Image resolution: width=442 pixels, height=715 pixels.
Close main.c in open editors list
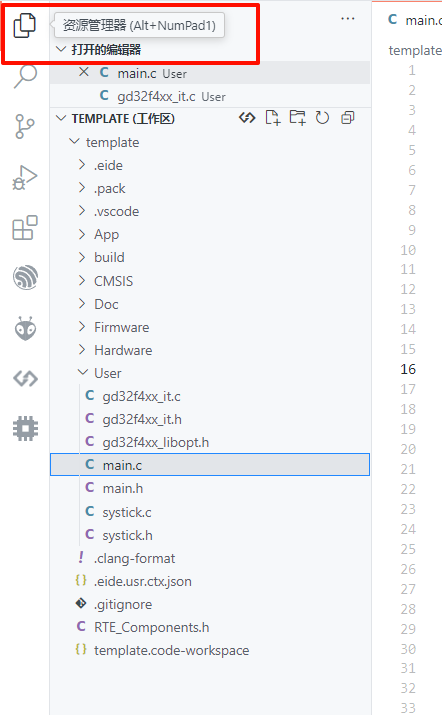pos(84,73)
